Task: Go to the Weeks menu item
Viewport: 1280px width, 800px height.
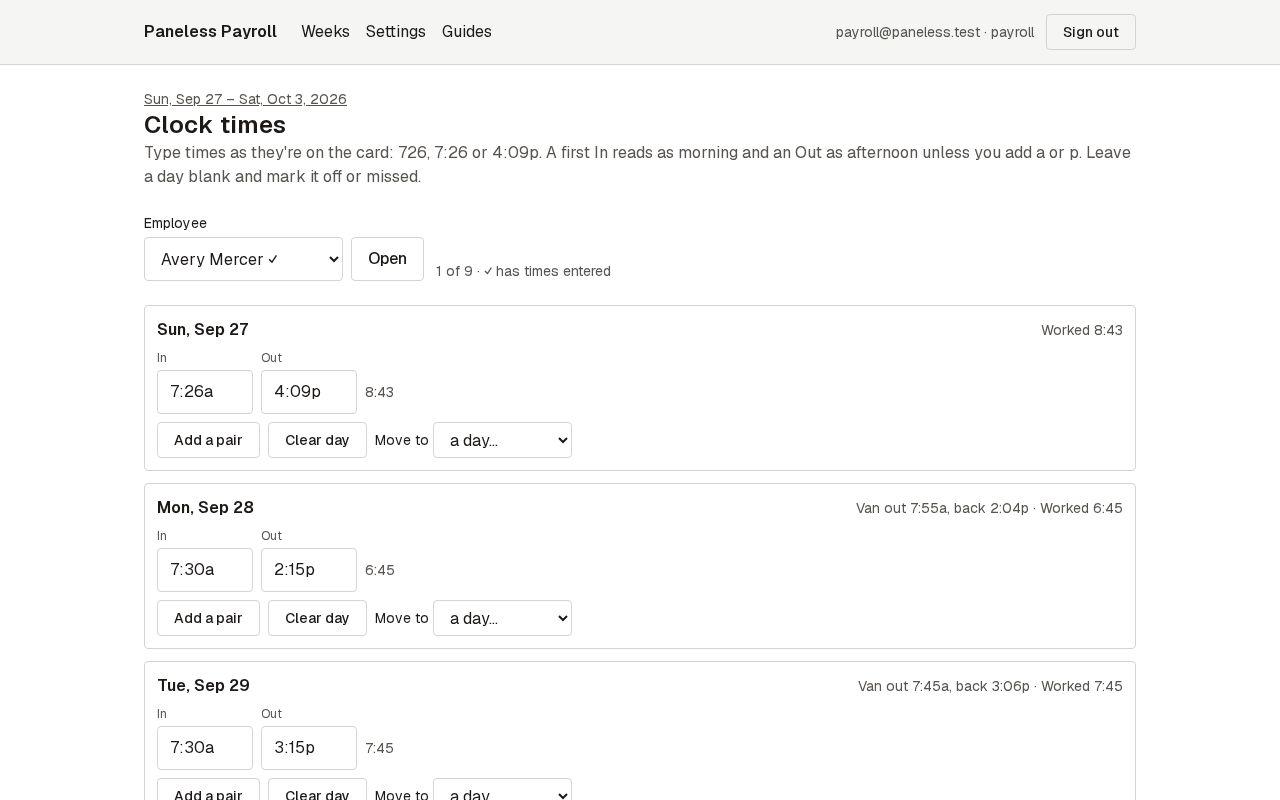Action: point(325,32)
